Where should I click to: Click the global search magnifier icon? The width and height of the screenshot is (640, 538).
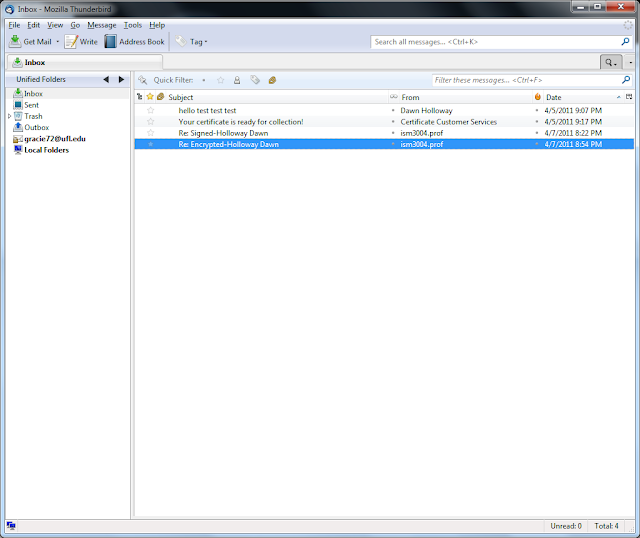click(625, 42)
